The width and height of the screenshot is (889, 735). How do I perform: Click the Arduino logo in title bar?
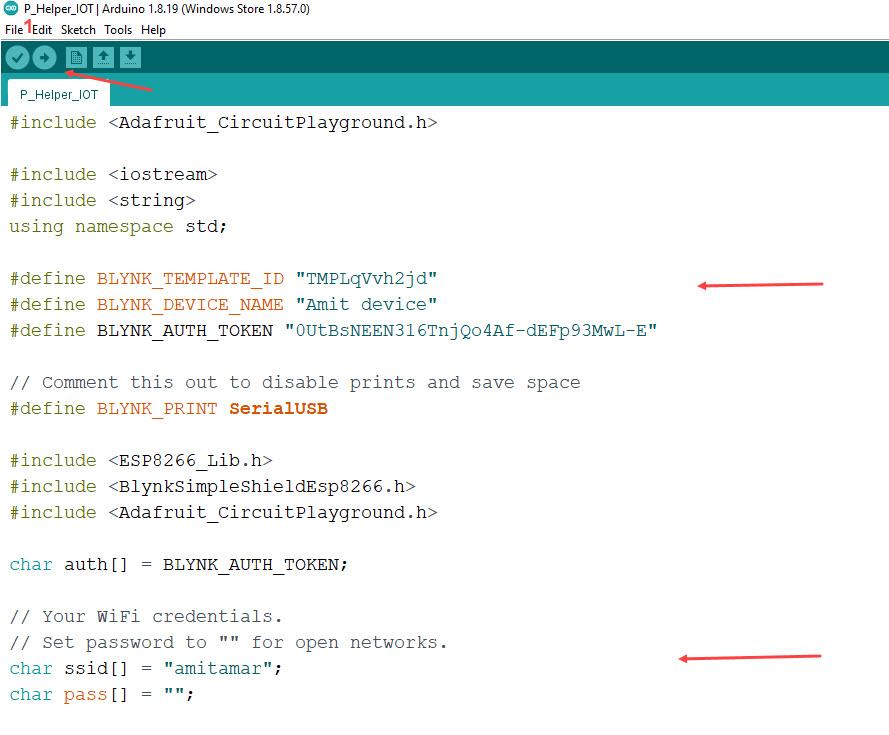[x=11, y=9]
